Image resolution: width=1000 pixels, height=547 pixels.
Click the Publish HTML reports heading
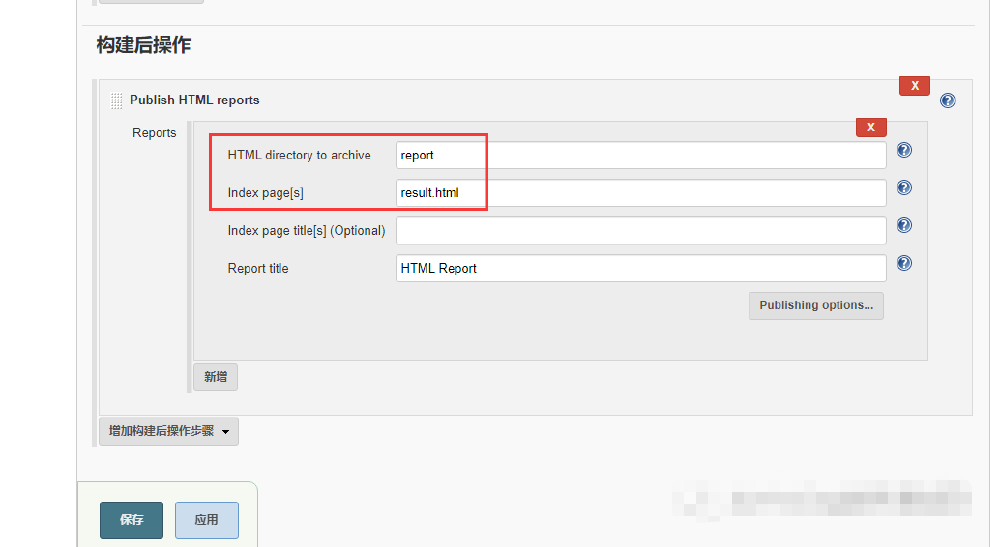point(195,100)
